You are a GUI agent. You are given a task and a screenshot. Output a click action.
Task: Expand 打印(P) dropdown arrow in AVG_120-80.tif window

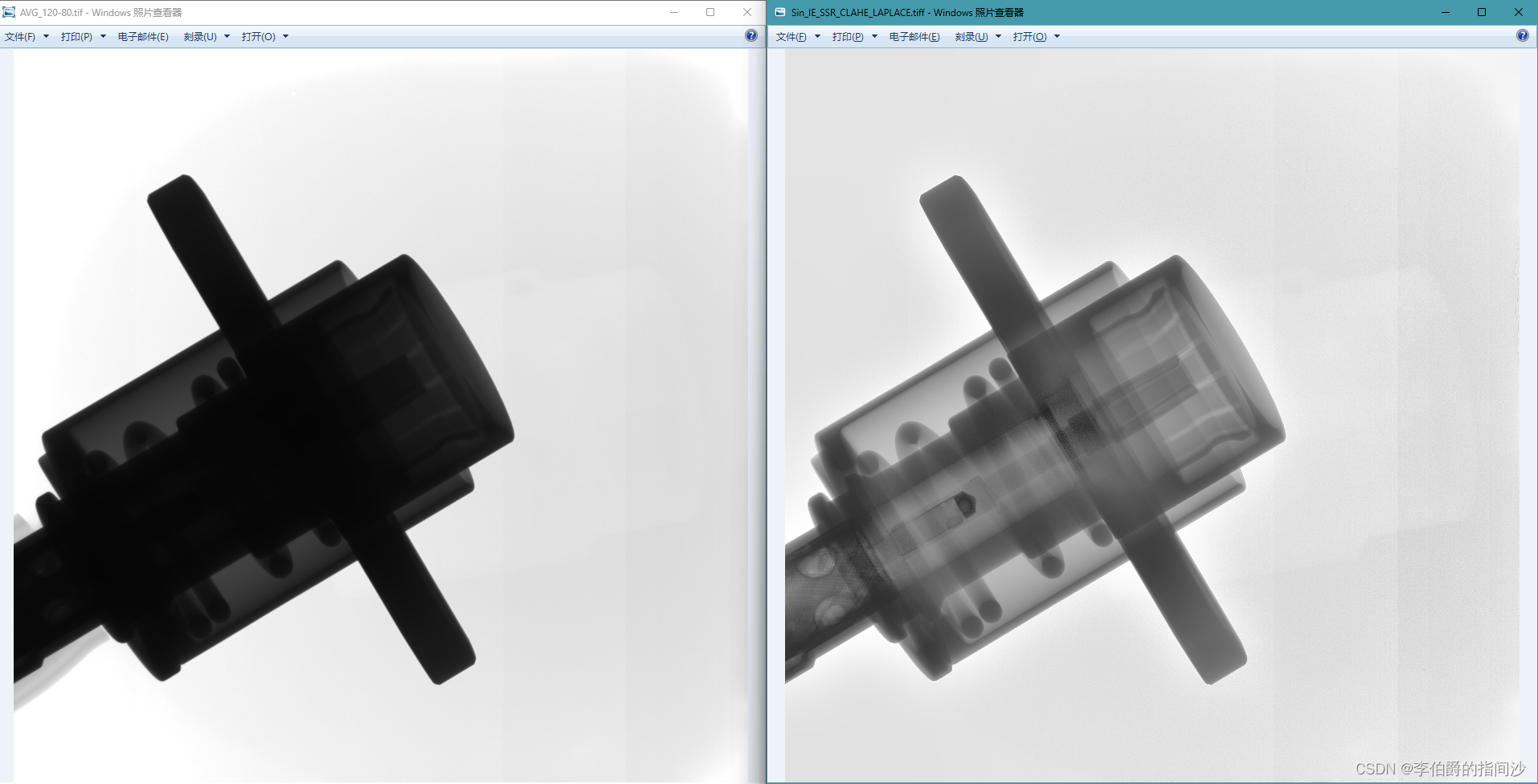pos(103,37)
